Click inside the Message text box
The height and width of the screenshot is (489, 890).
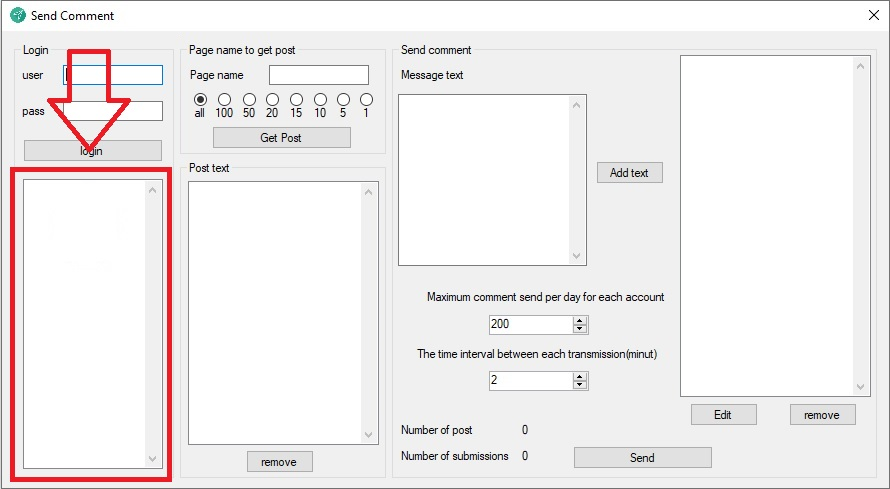pos(483,180)
